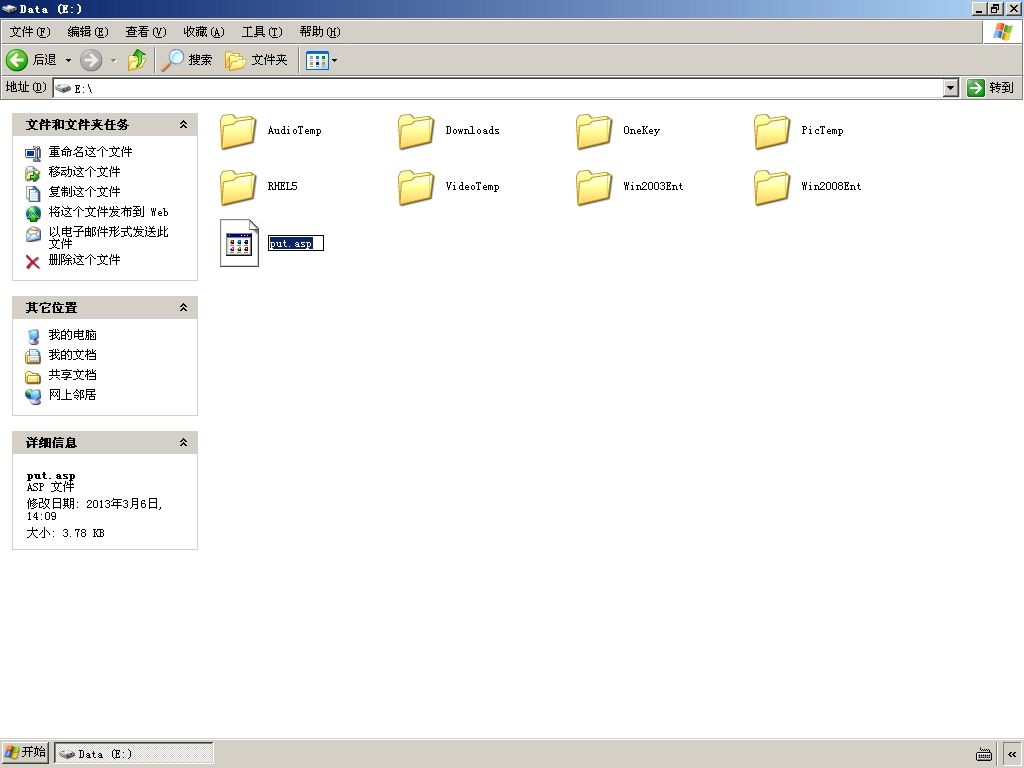Click the email envelope task icon

tap(33, 234)
